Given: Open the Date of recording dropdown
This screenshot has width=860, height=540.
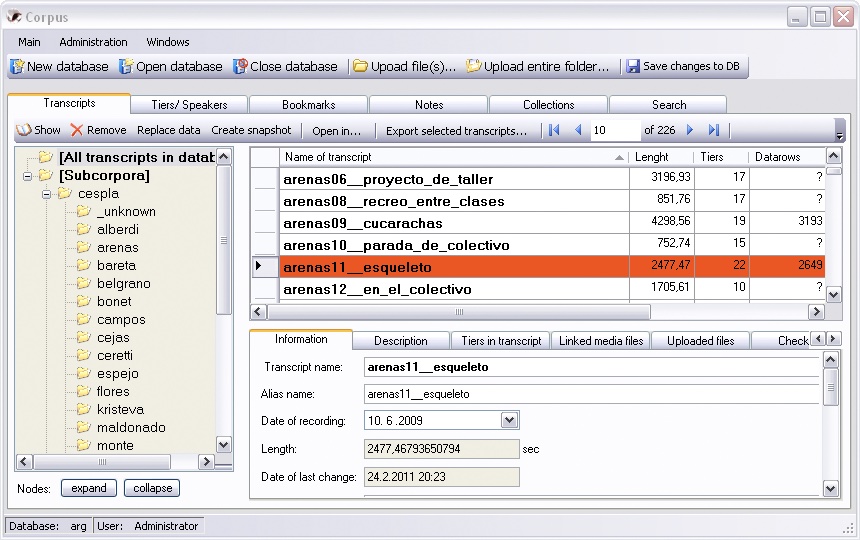Looking at the screenshot, I should pyautogui.click(x=509, y=421).
